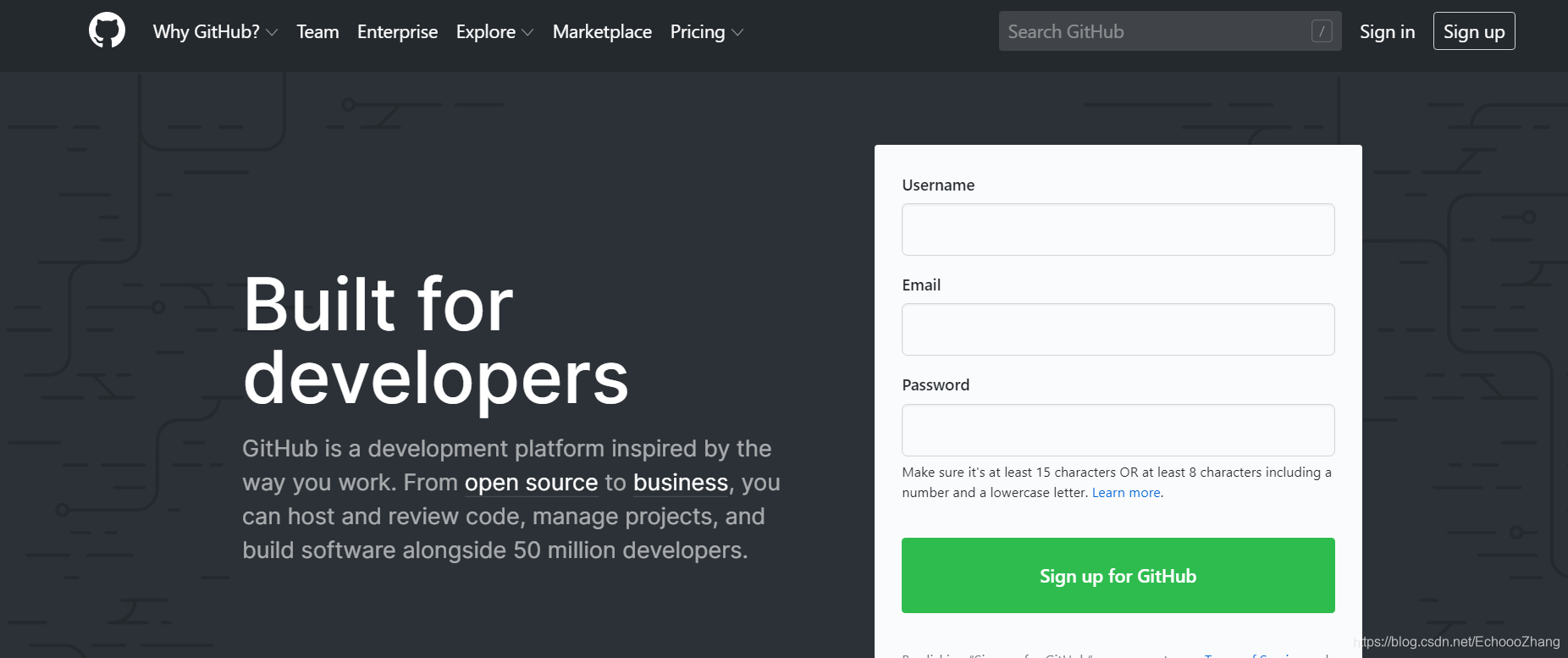
Task: Click into the Password input field
Action: pos(1118,430)
